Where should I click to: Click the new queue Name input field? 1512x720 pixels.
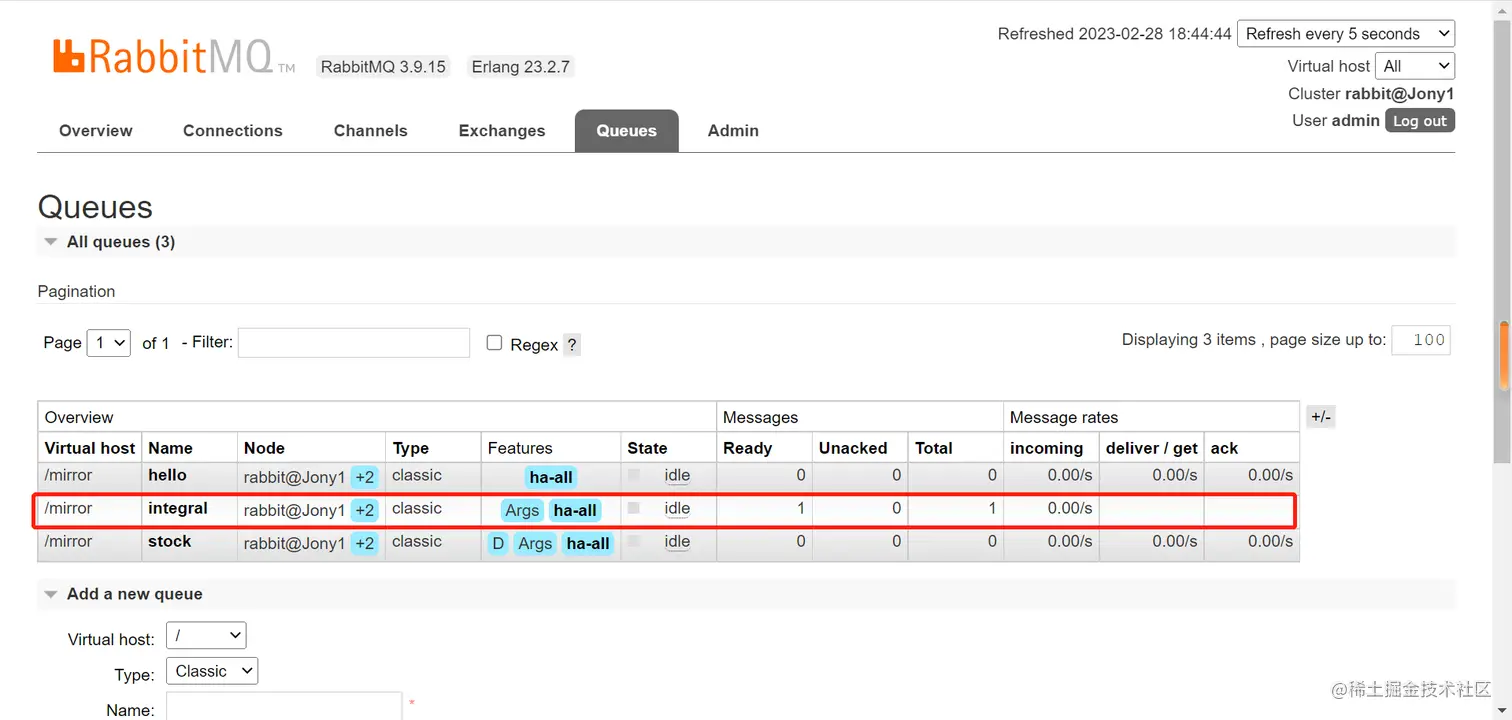284,707
